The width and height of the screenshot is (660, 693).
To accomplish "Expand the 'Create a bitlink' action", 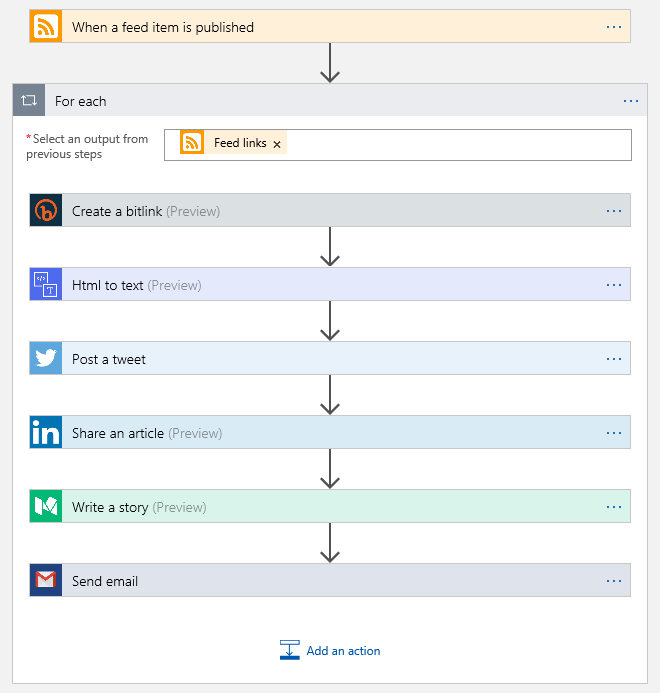I will click(x=330, y=210).
